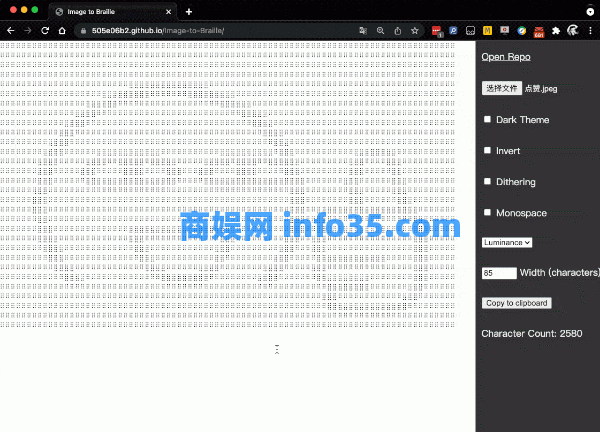Click the lock icon in address bar
Viewport: 600px width, 432px height.
coord(83,31)
